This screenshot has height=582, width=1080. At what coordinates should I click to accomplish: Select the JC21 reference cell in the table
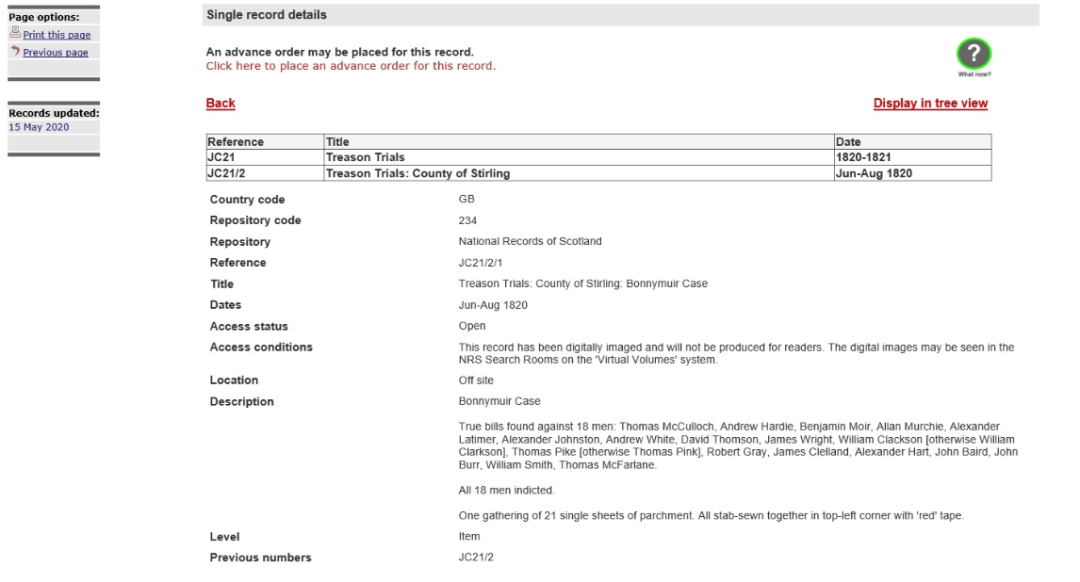(220, 158)
